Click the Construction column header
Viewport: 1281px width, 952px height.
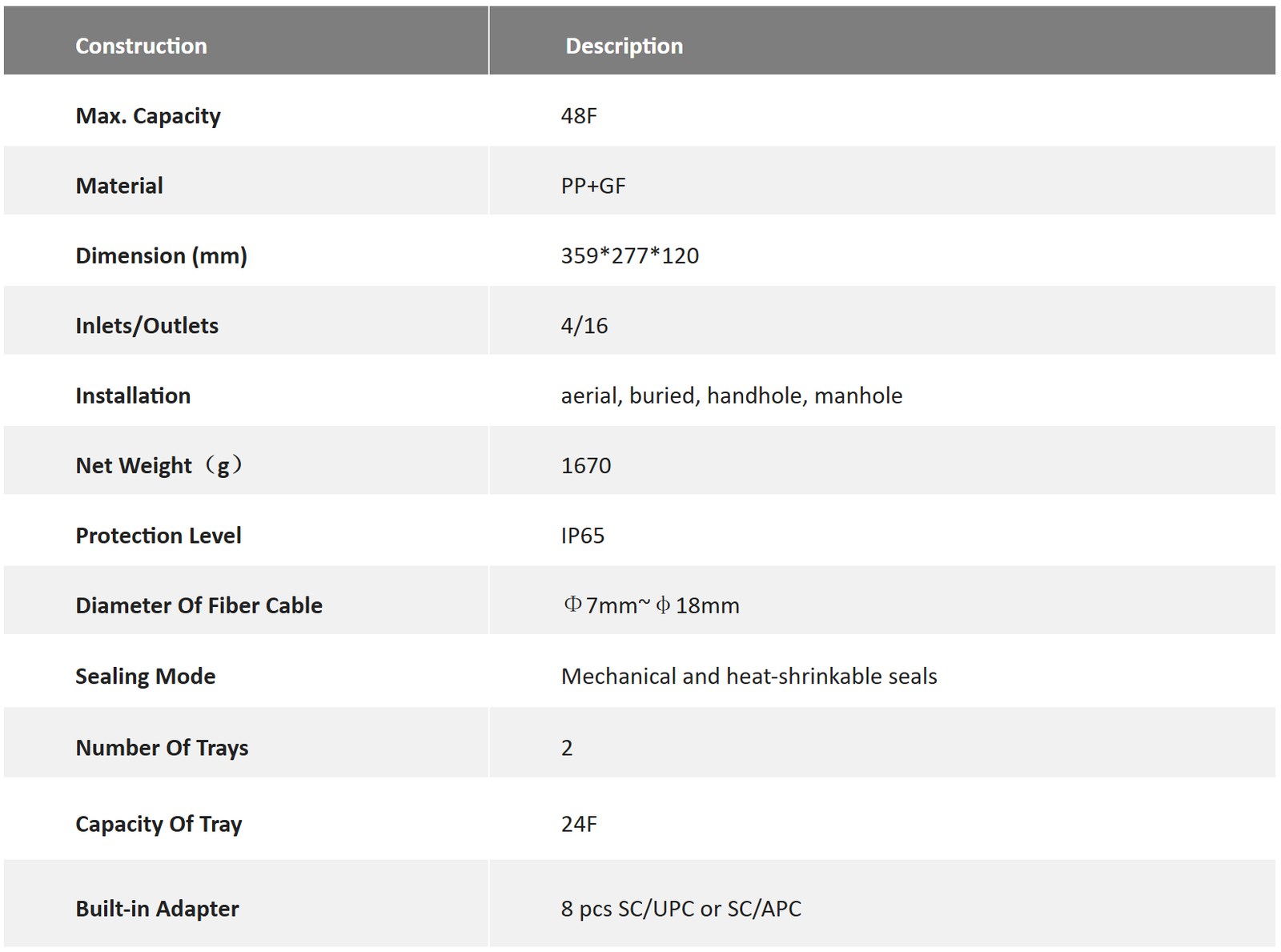pyautogui.click(x=141, y=46)
